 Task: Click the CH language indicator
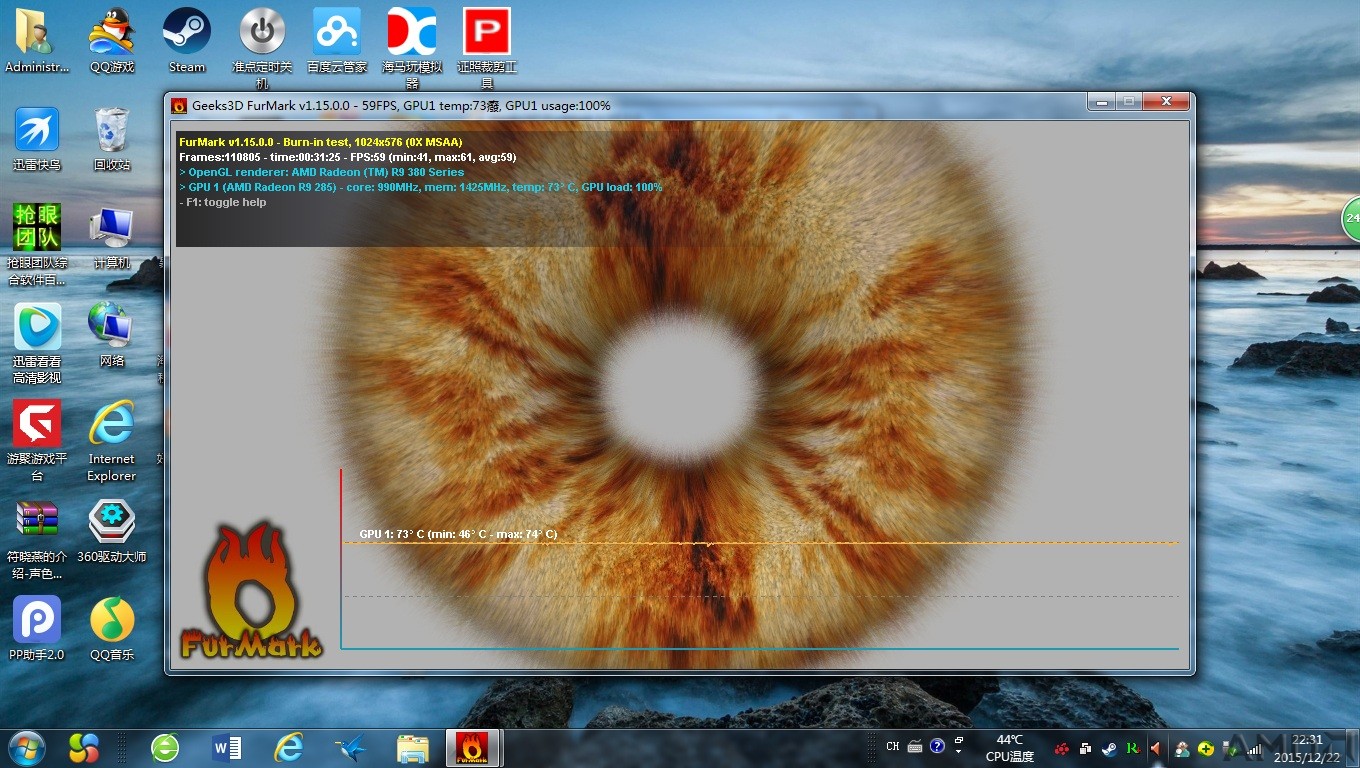coord(893,746)
